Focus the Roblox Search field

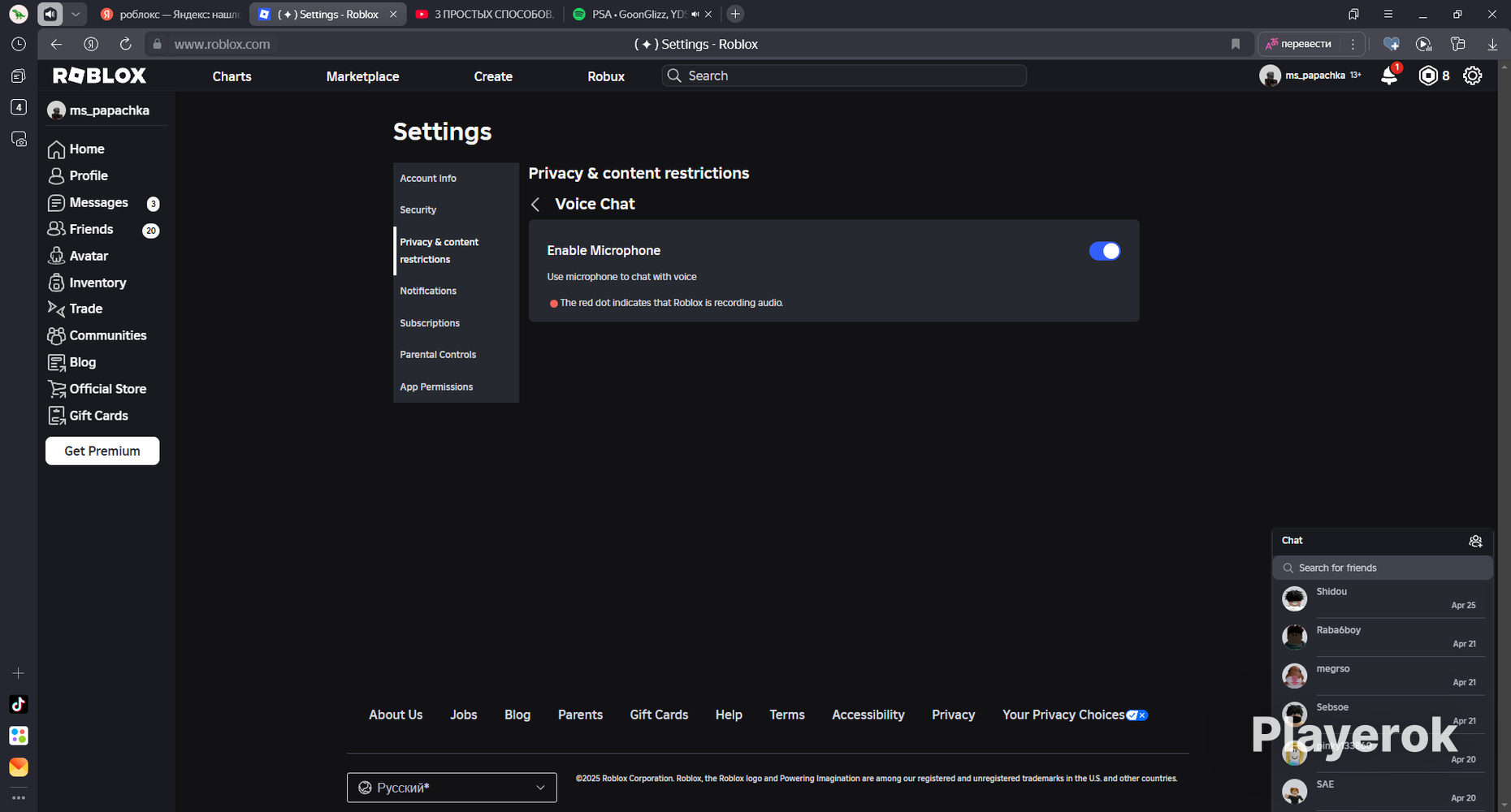[844, 76]
